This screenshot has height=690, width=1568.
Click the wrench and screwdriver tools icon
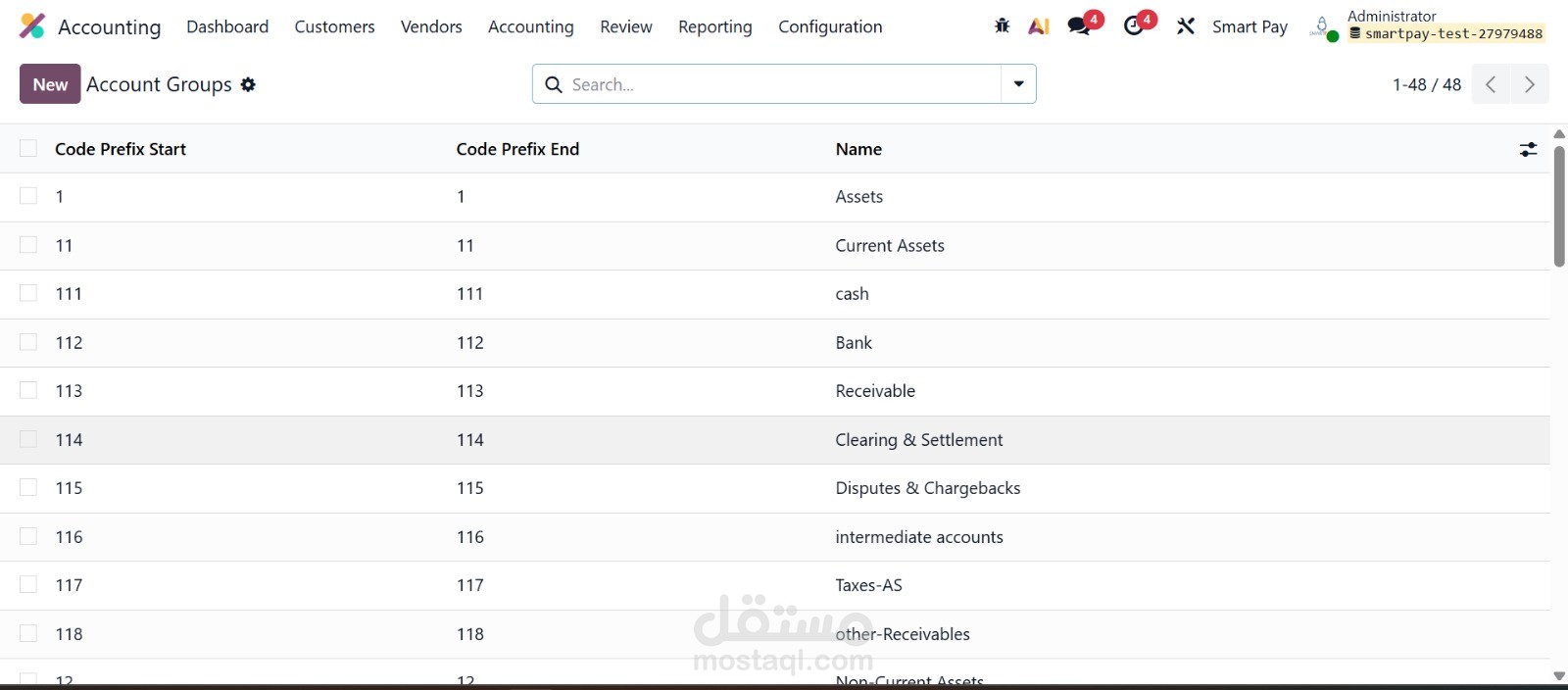[x=1186, y=26]
